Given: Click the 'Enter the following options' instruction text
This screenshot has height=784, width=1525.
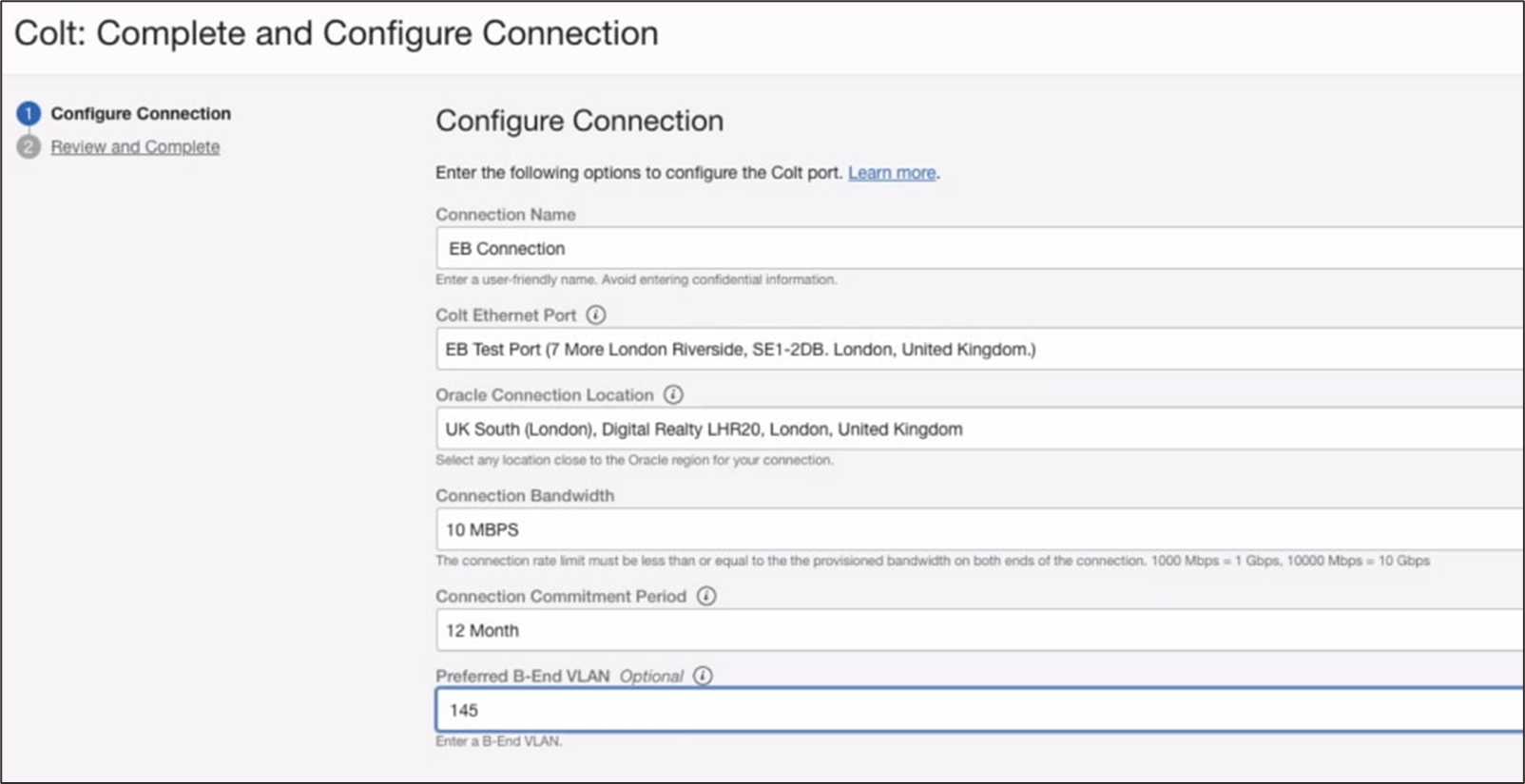Looking at the screenshot, I should pos(639,173).
